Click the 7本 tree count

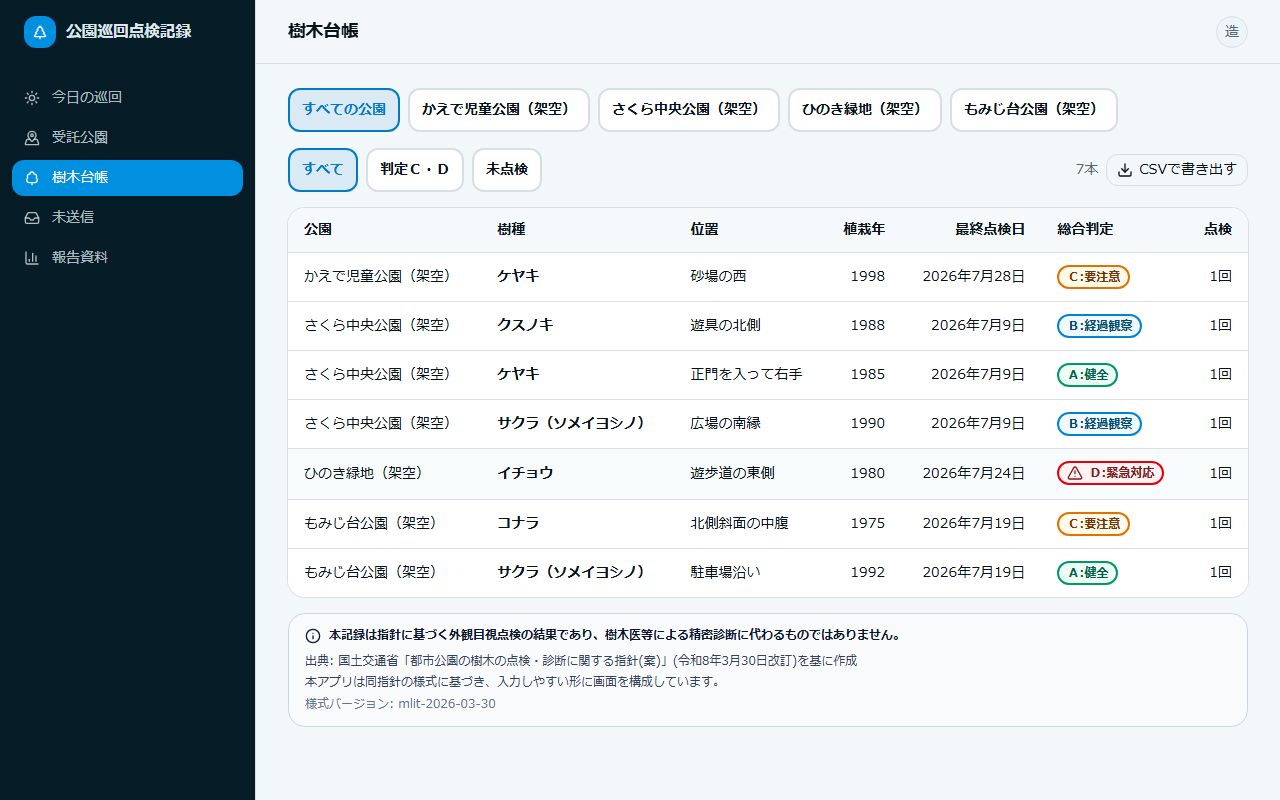tap(1087, 170)
